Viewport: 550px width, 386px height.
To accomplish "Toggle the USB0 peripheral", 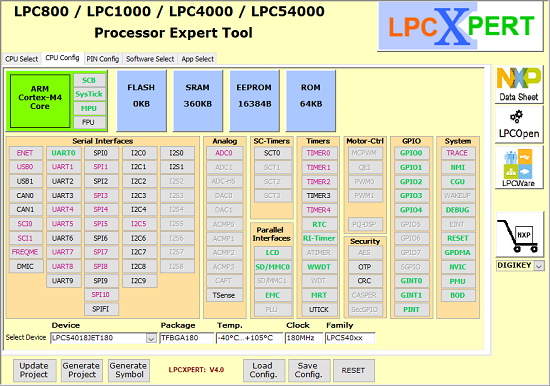I will pyautogui.click(x=25, y=167).
